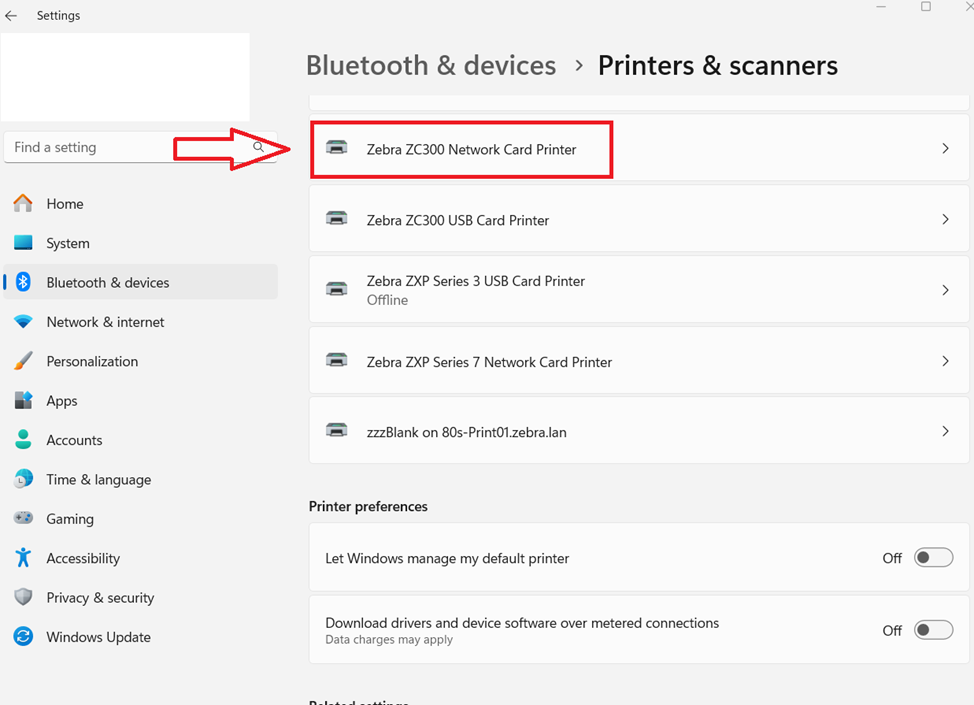
Task: Open System settings via its monitor icon
Action: (22, 243)
